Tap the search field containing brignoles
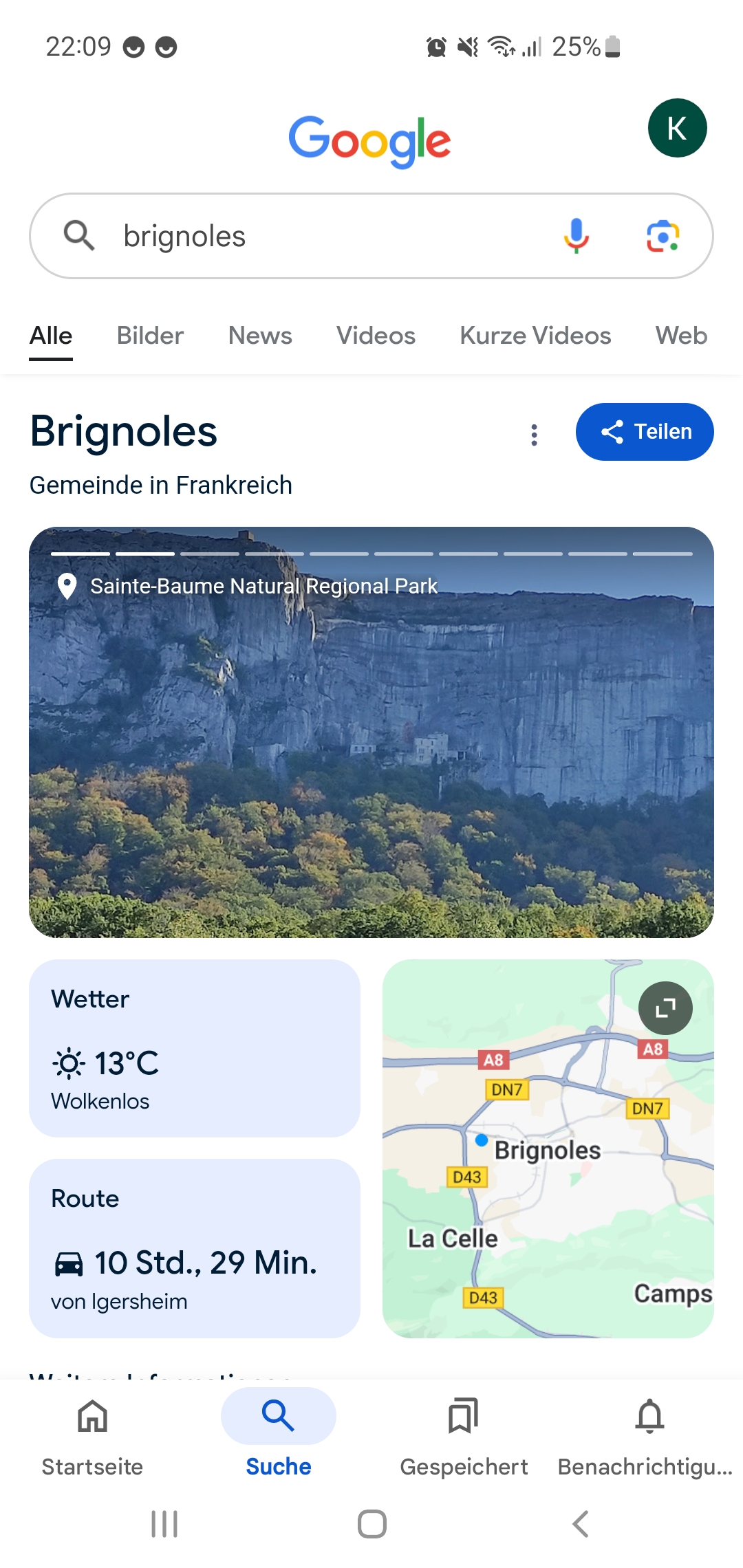 pos(330,236)
